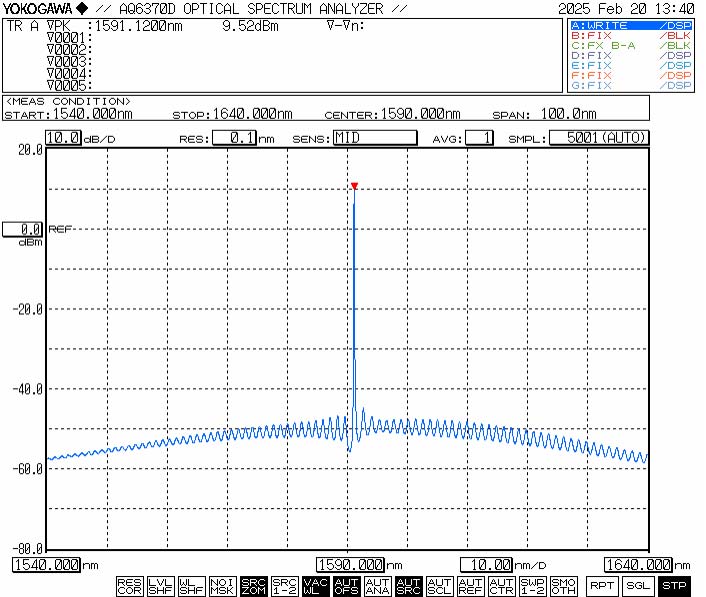This screenshot has width=706, height=597.
Task: Open the SENS MID sensitivity selector
Action: (374, 138)
